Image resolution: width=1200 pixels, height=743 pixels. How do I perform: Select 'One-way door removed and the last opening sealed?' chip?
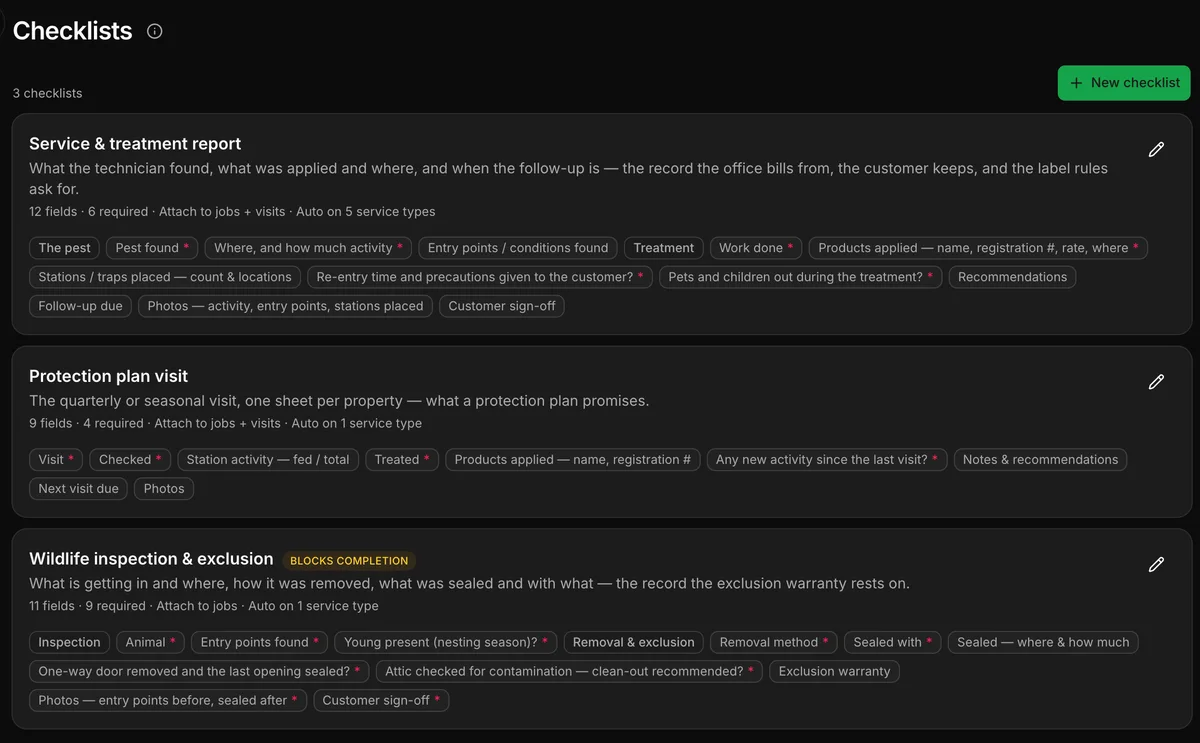tap(199, 671)
